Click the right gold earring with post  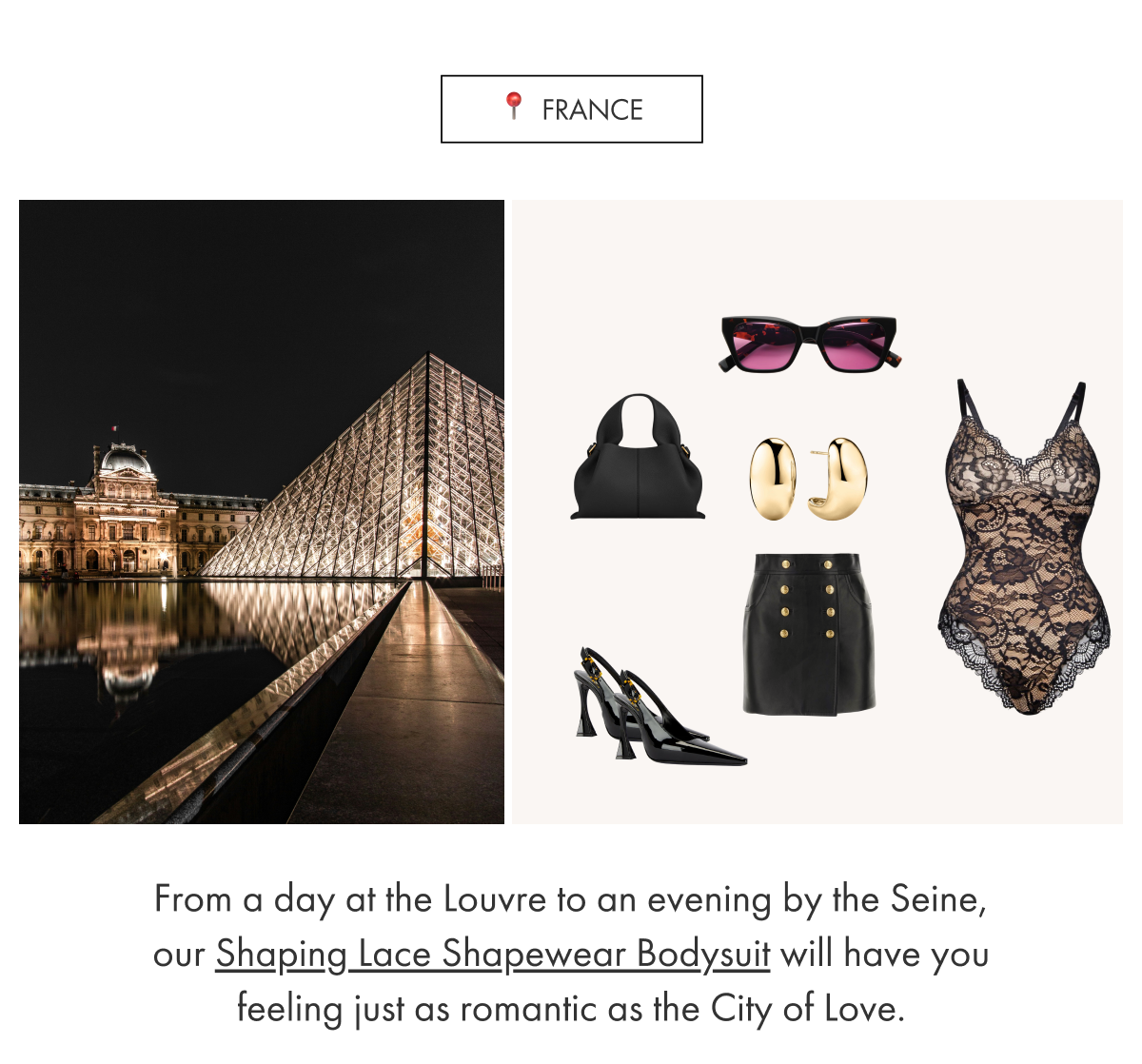837,479
